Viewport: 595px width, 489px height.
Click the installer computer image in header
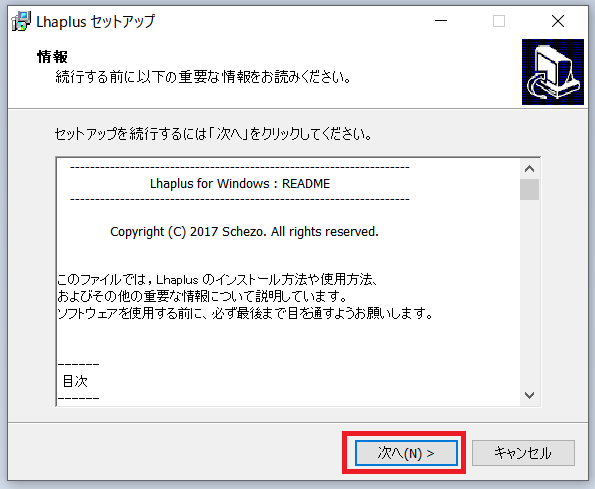[552, 72]
